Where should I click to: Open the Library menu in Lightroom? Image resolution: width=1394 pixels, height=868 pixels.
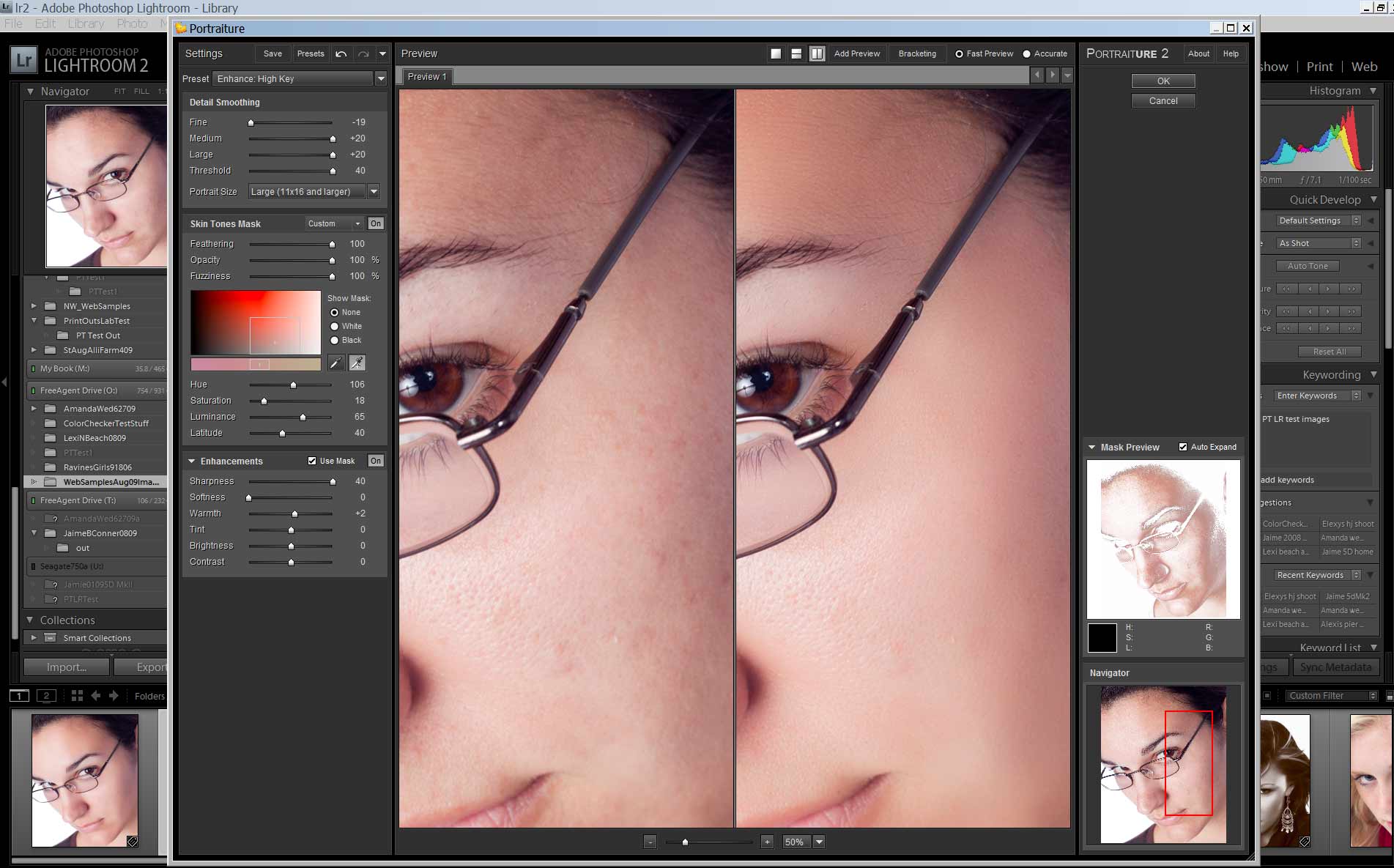click(x=86, y=23)
